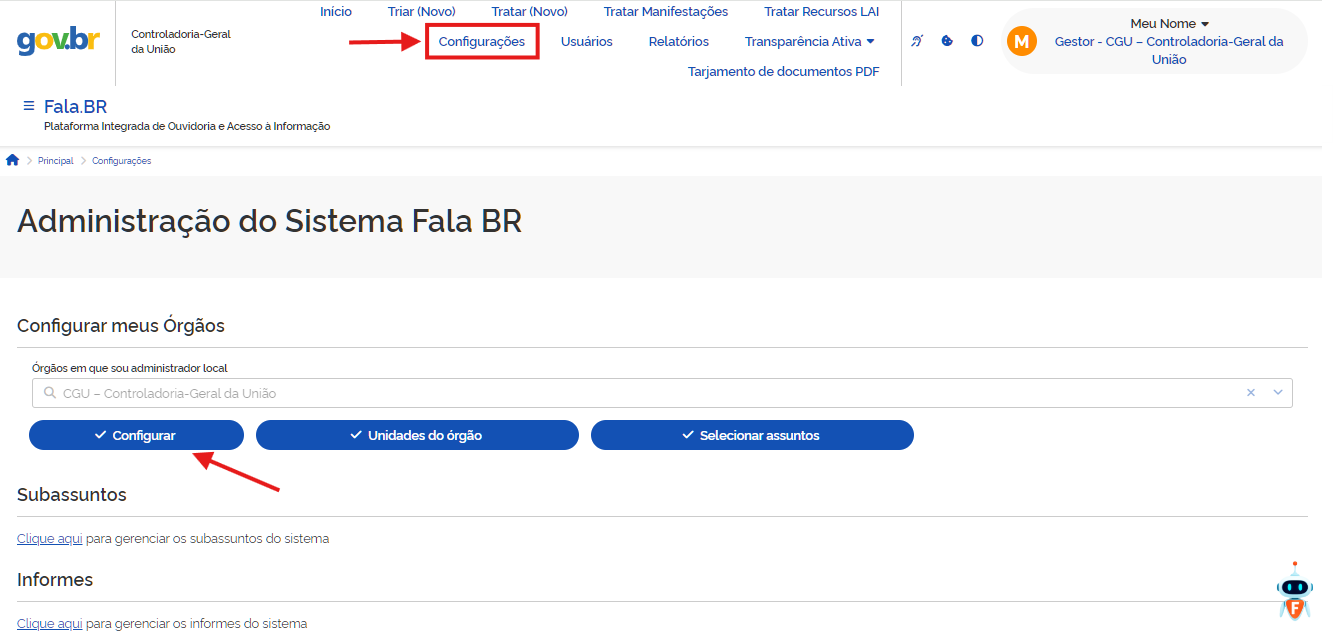Toggle high contrast mode icon
Screen dimensions: 1333x634
[x=977, y=41]
